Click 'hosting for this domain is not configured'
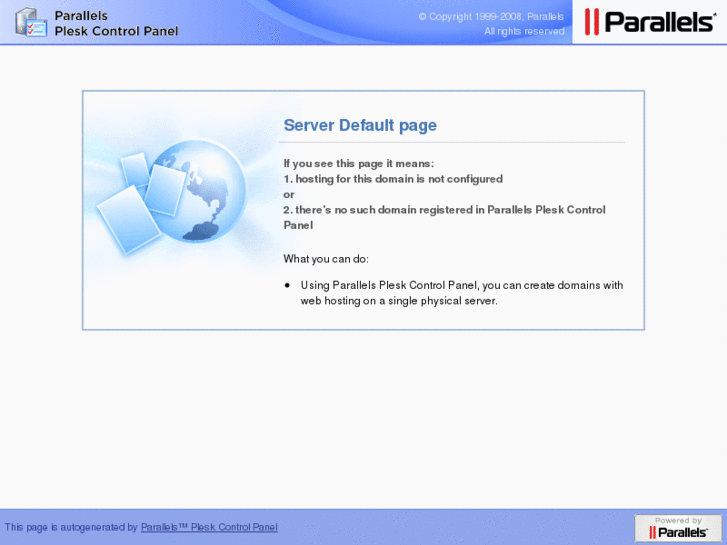The height and width of the screenshot is (545, 727). [x=399, y=179]
